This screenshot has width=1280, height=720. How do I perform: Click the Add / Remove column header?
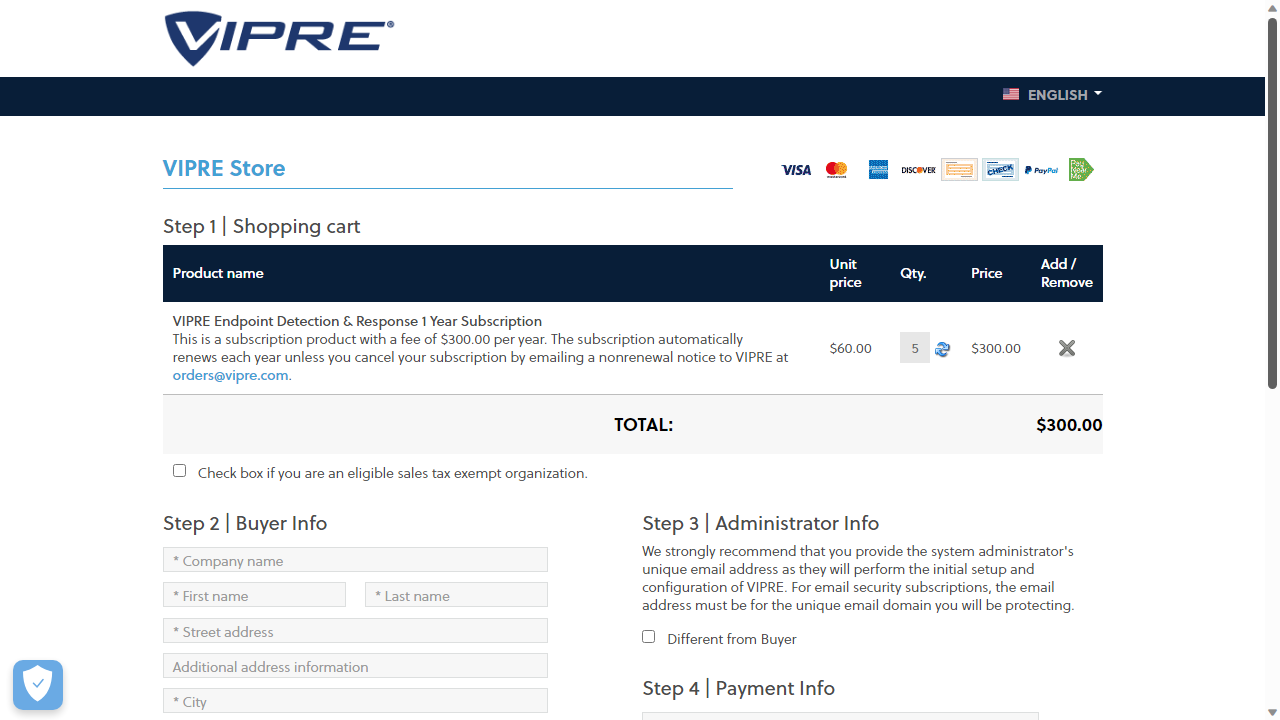pyautogui.click(x=1067, y=273)
